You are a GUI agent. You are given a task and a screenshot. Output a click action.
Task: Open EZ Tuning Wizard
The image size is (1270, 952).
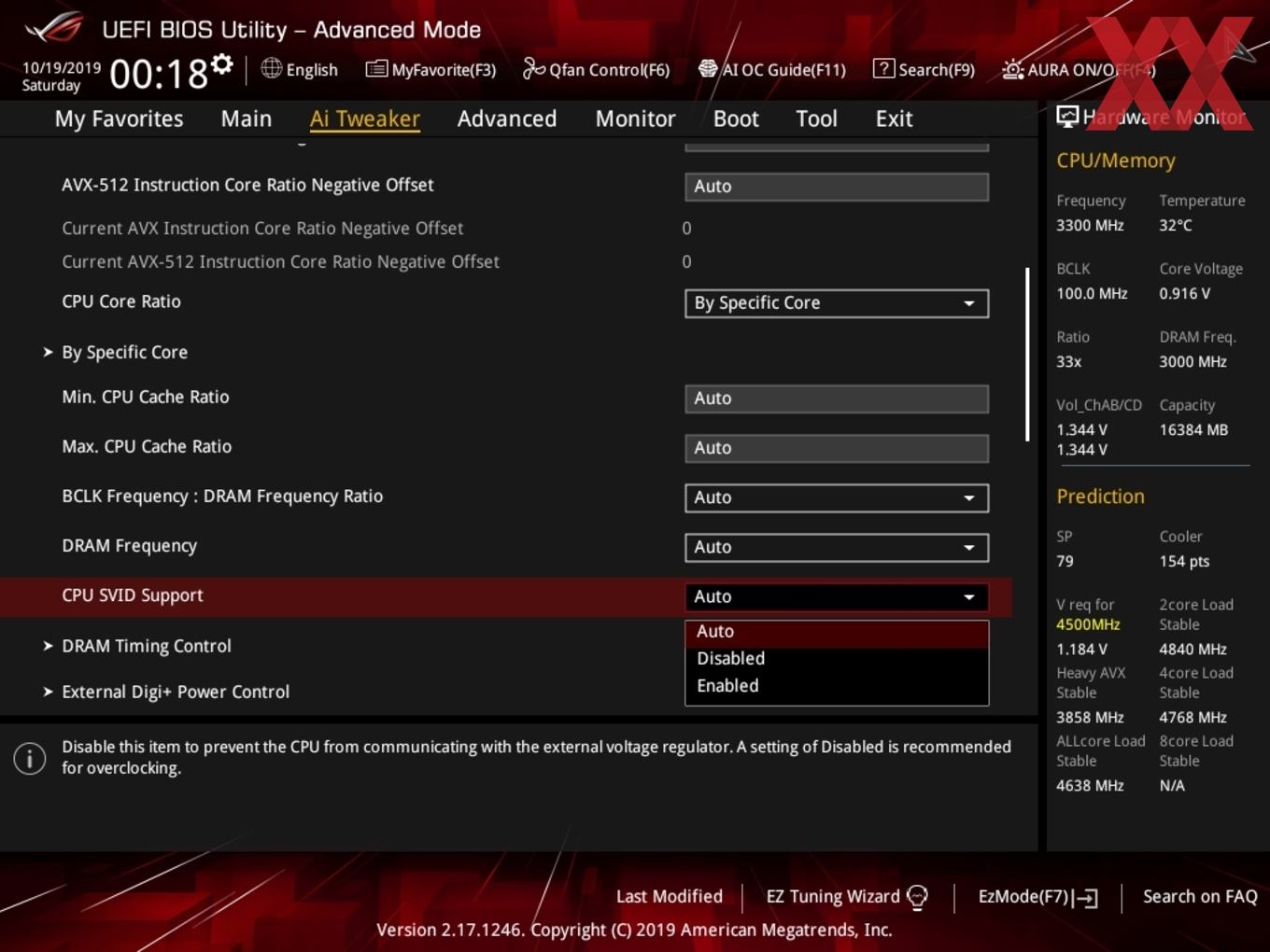pos(847,897)
